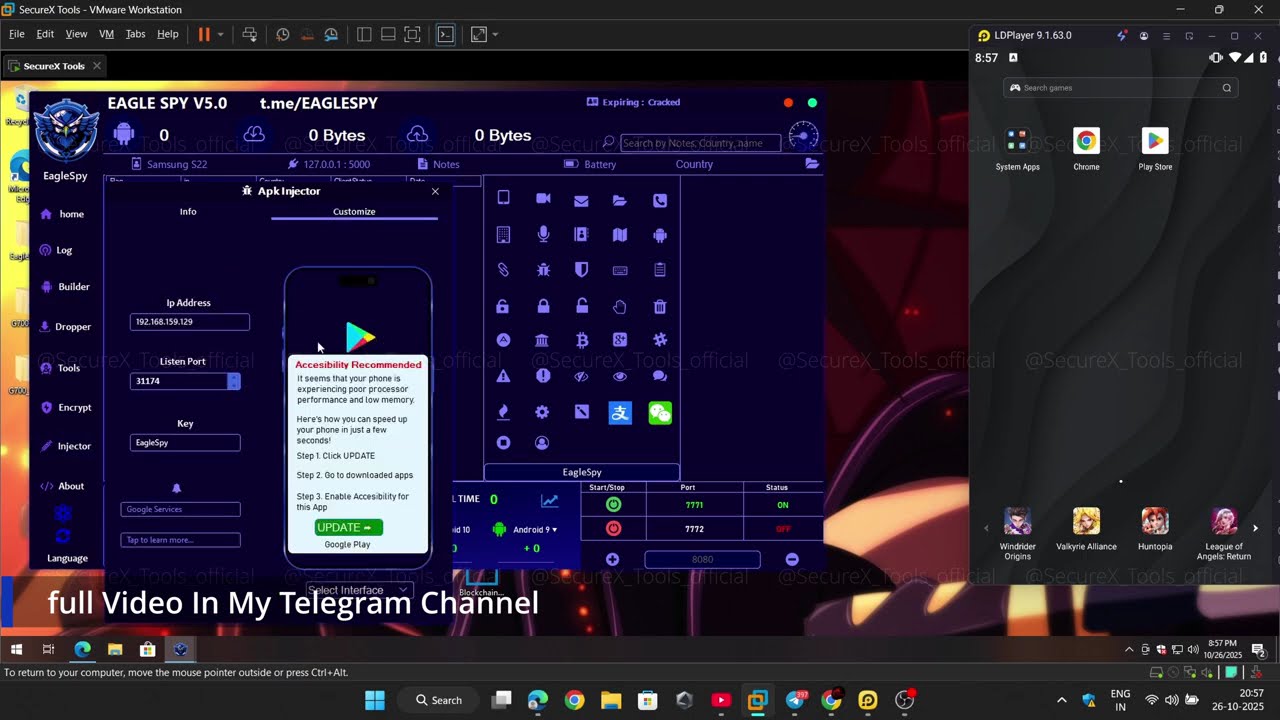
Task: Click the keyboard icon in the grid
Action: (x=620, y=270)
